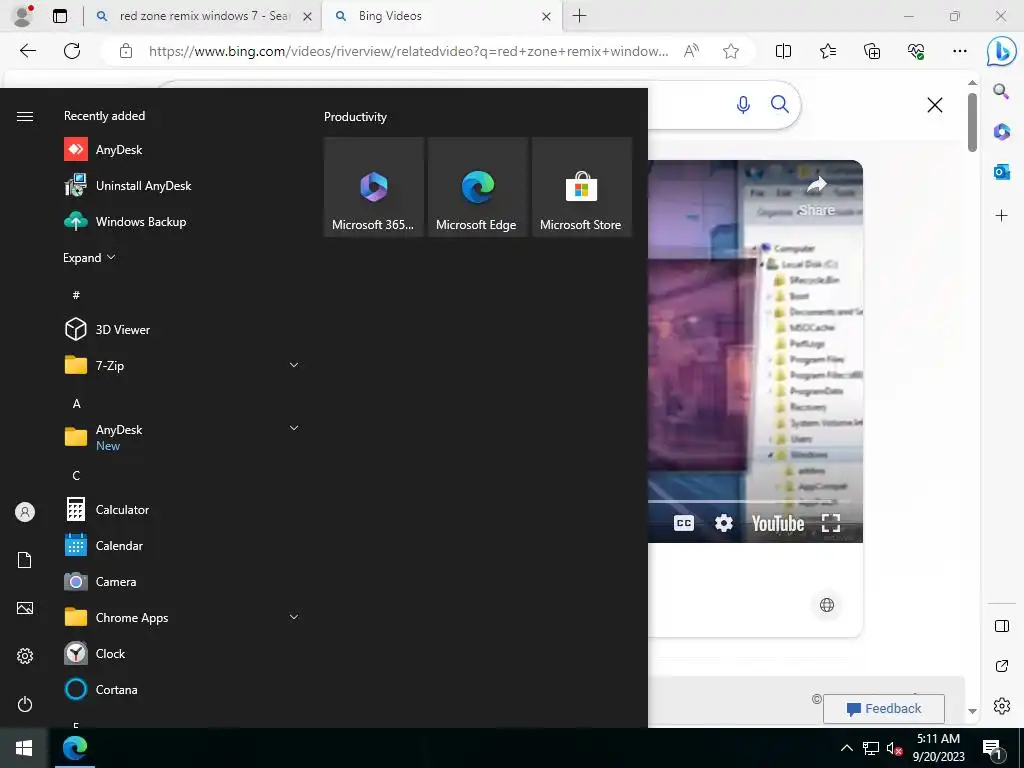Click network icon in system tray
The width and height of the screenshot is (1024, 768).
click(871, 748)
